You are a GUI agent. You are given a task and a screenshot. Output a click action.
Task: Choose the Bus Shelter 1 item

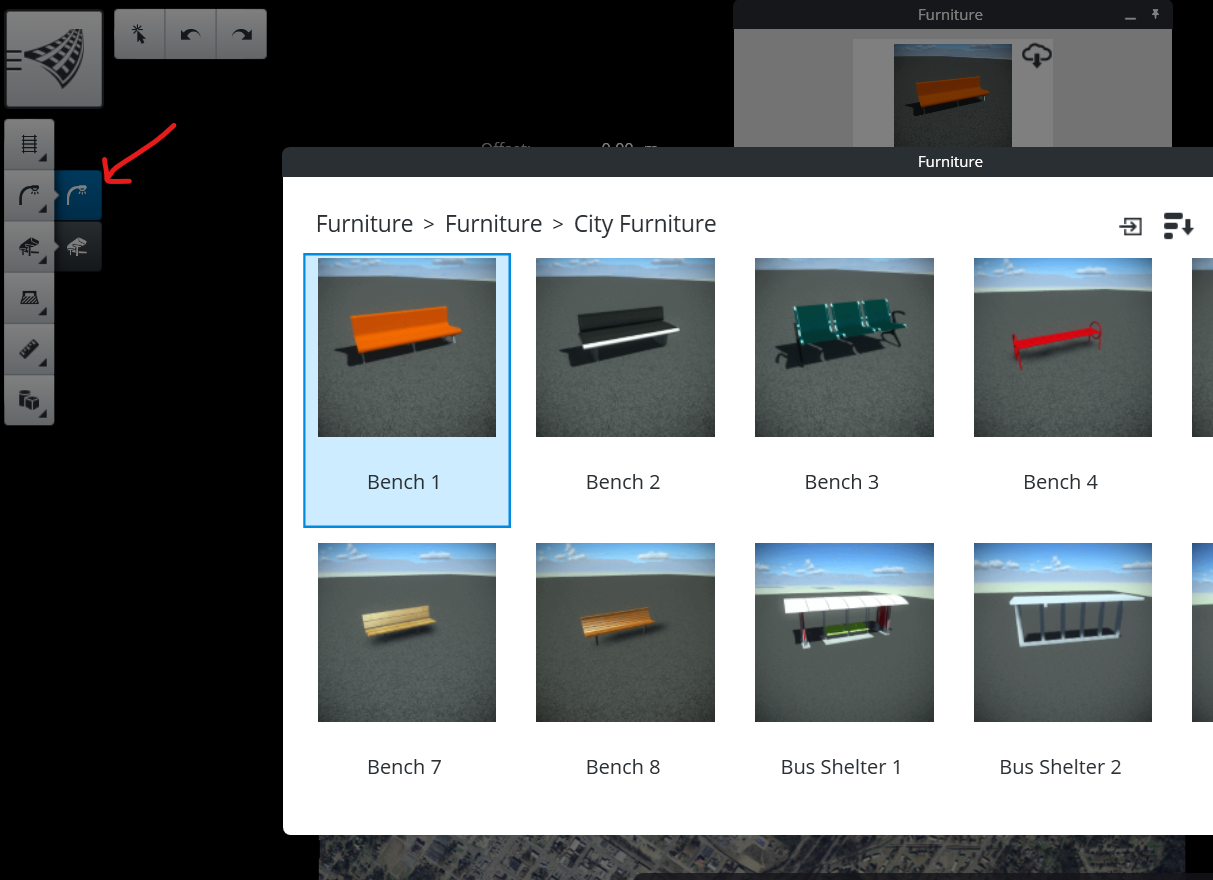point(843,632)
